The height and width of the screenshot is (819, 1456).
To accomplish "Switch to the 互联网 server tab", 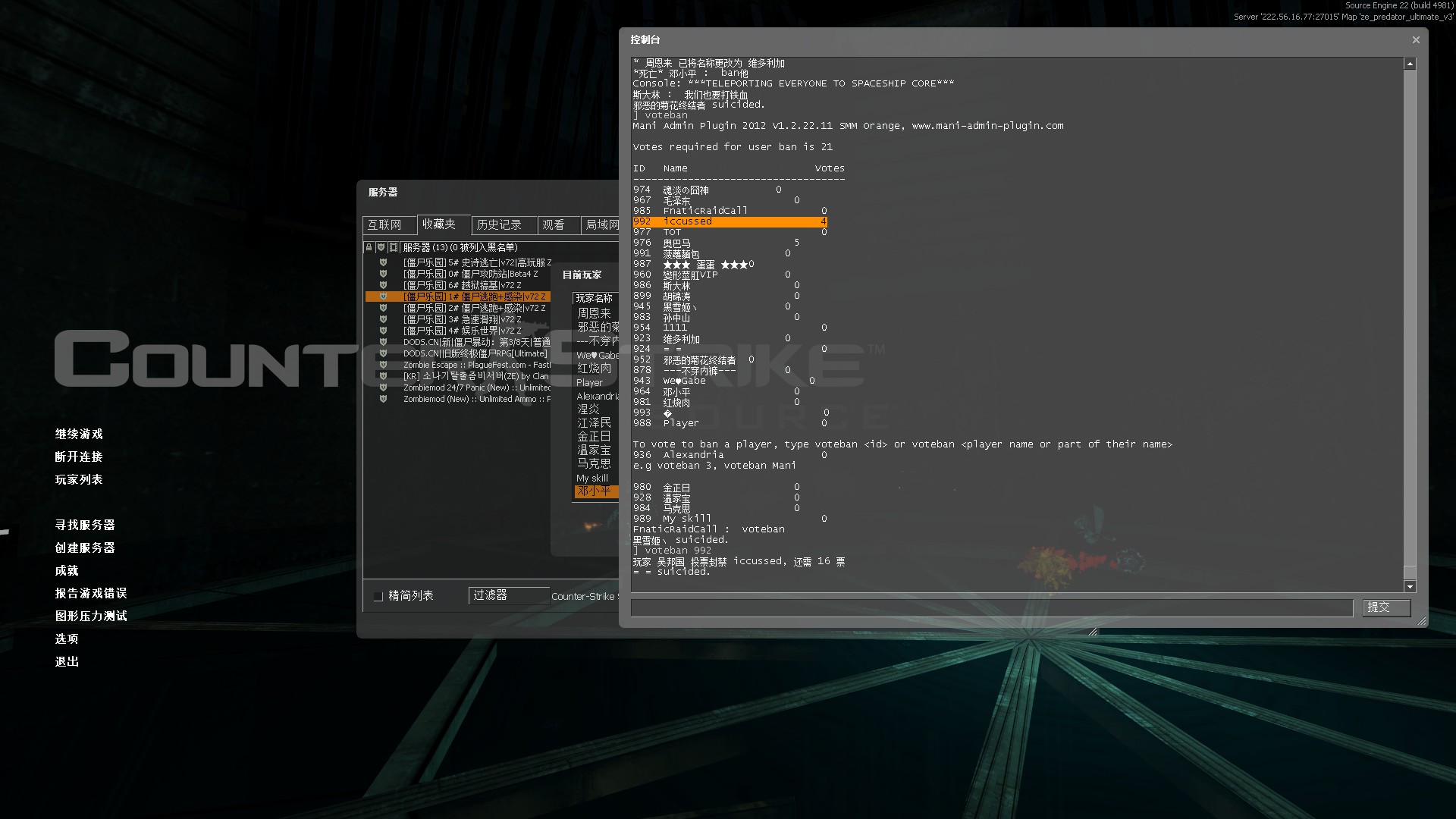I will (389, 225).
